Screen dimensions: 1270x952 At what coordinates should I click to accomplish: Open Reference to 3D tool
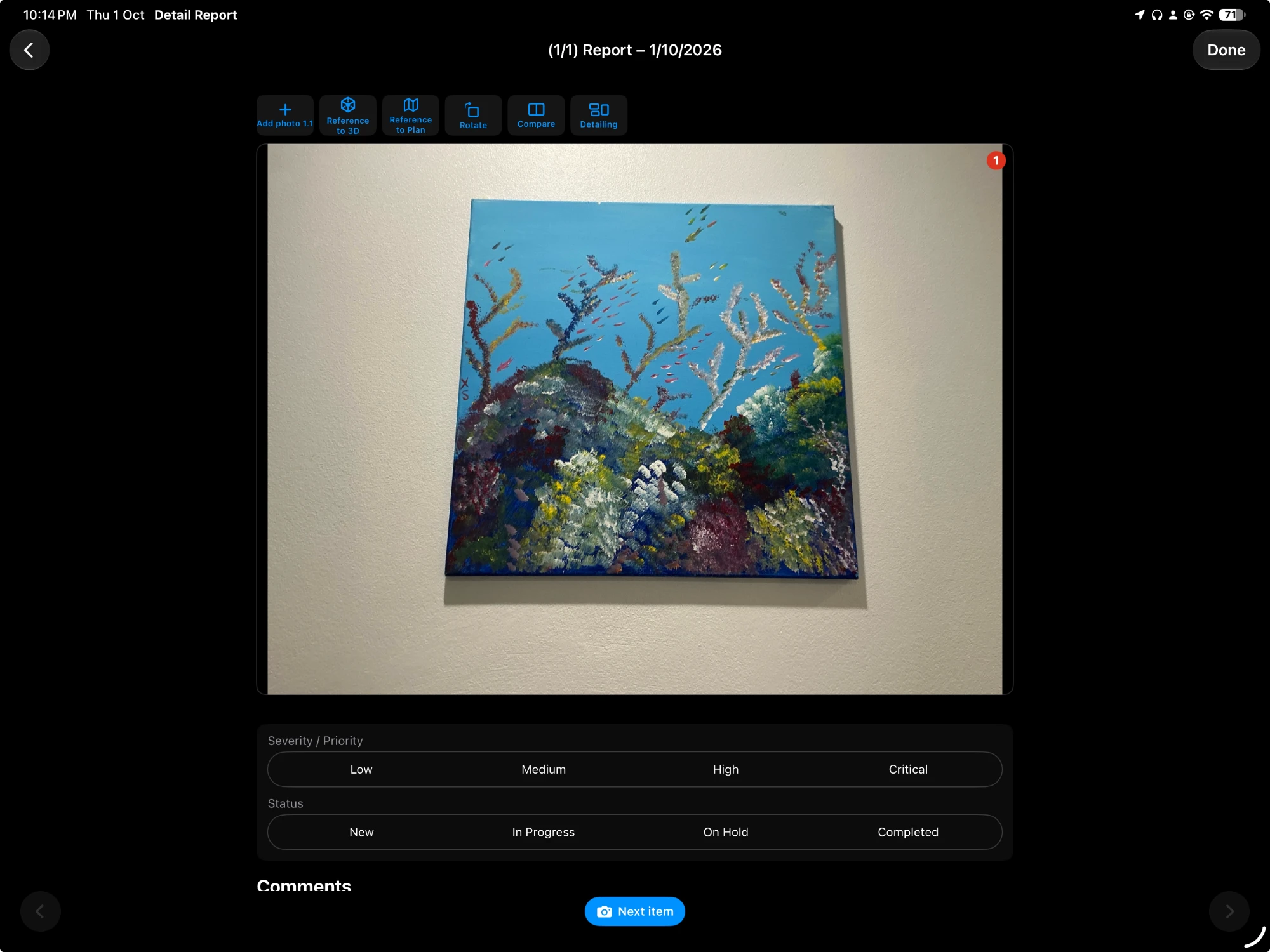click(348, 115)
